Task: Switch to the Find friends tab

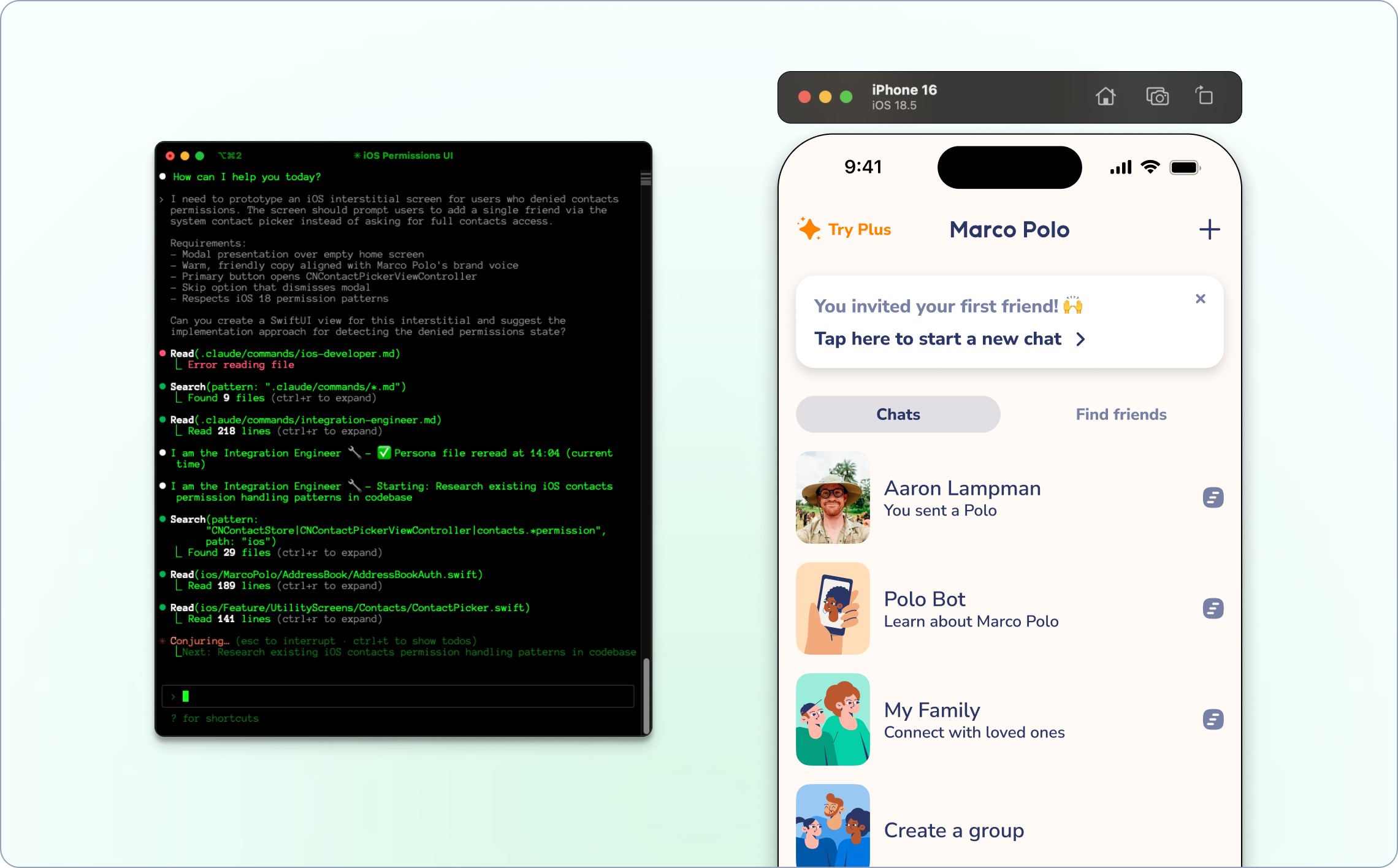Action: tap(1121, 414)
